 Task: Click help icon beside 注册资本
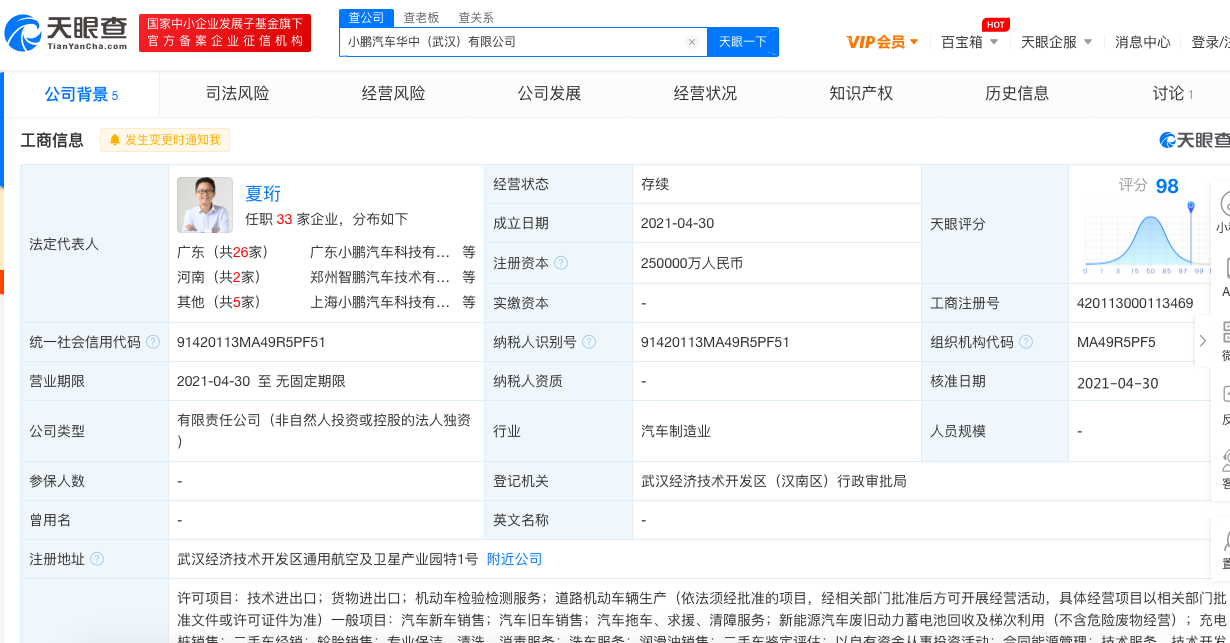click(561, 263)
